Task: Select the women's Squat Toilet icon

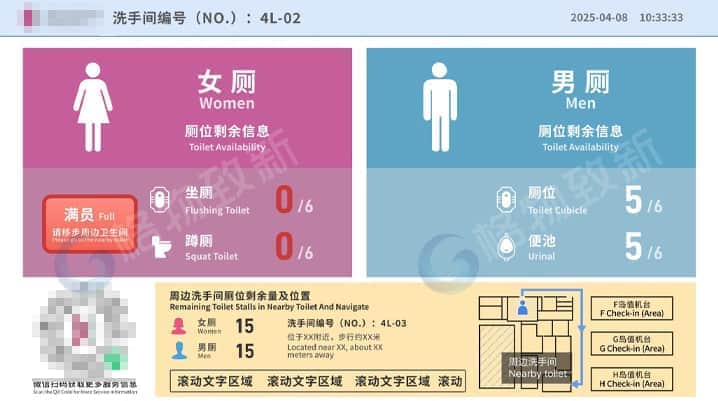Action: coord(160,245)
